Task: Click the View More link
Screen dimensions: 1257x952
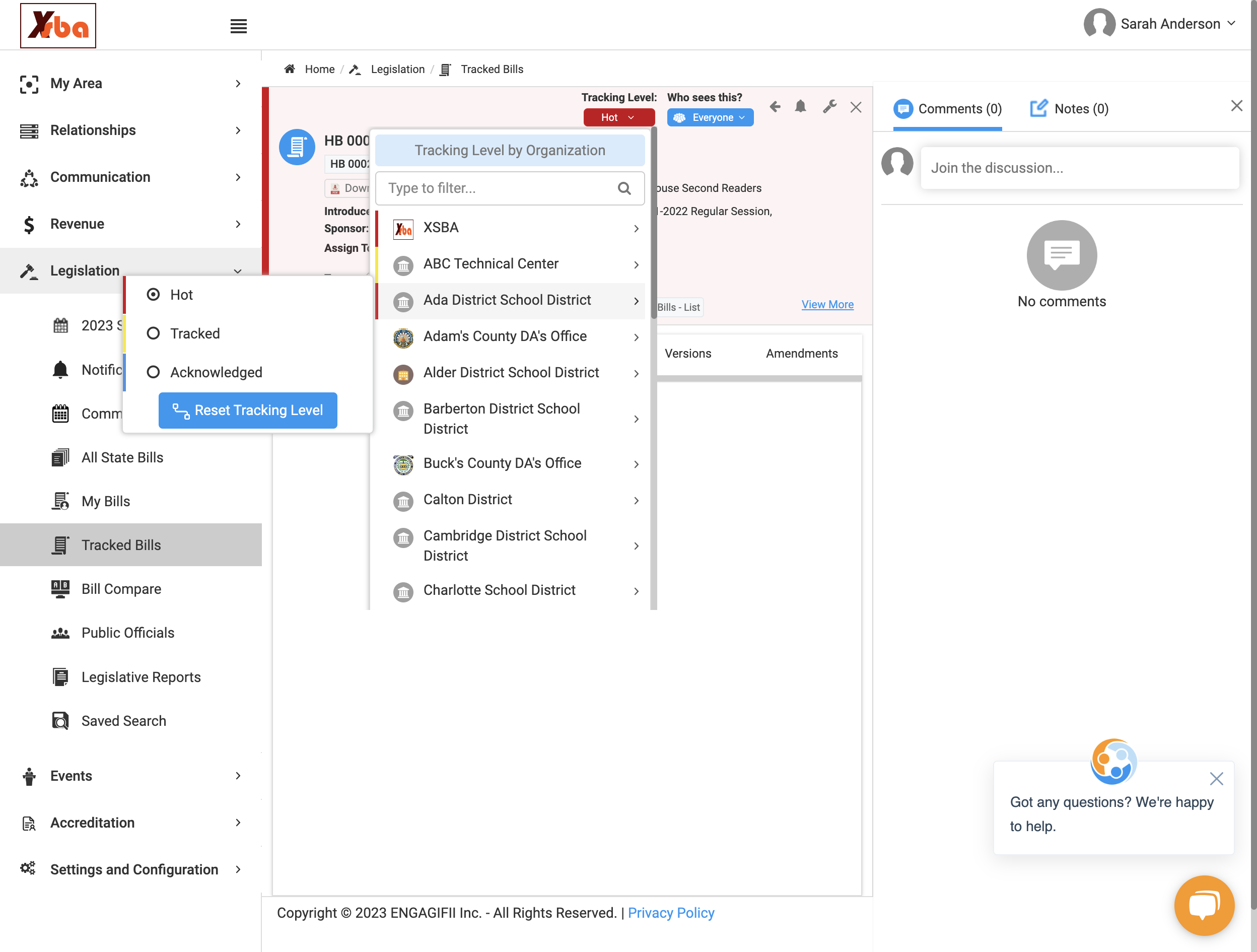Action: click(x=827, y=304)
